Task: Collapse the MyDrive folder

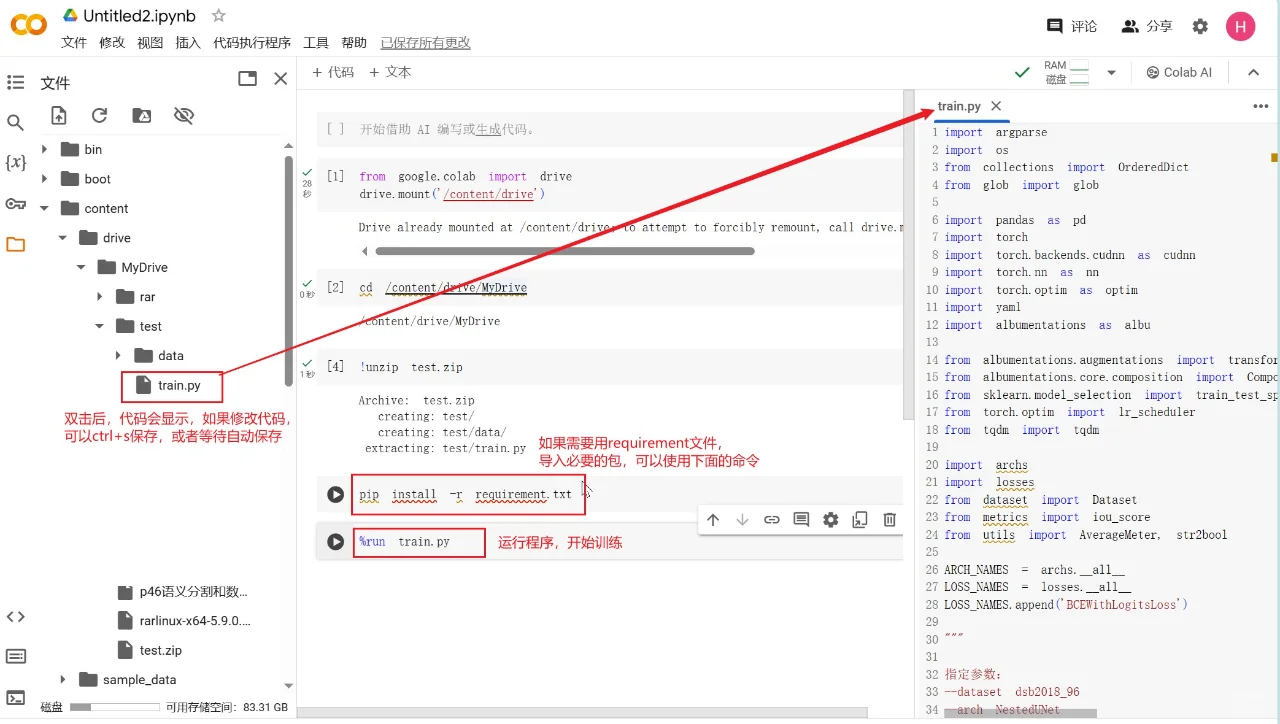Action: (x=81, y=268)
